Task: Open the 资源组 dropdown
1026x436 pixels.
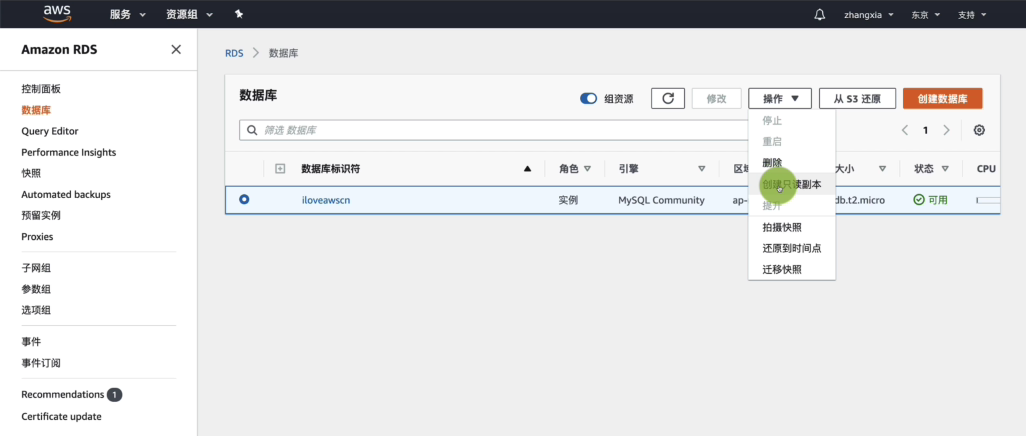Action: pyautogui.click(x=189, y=14)
